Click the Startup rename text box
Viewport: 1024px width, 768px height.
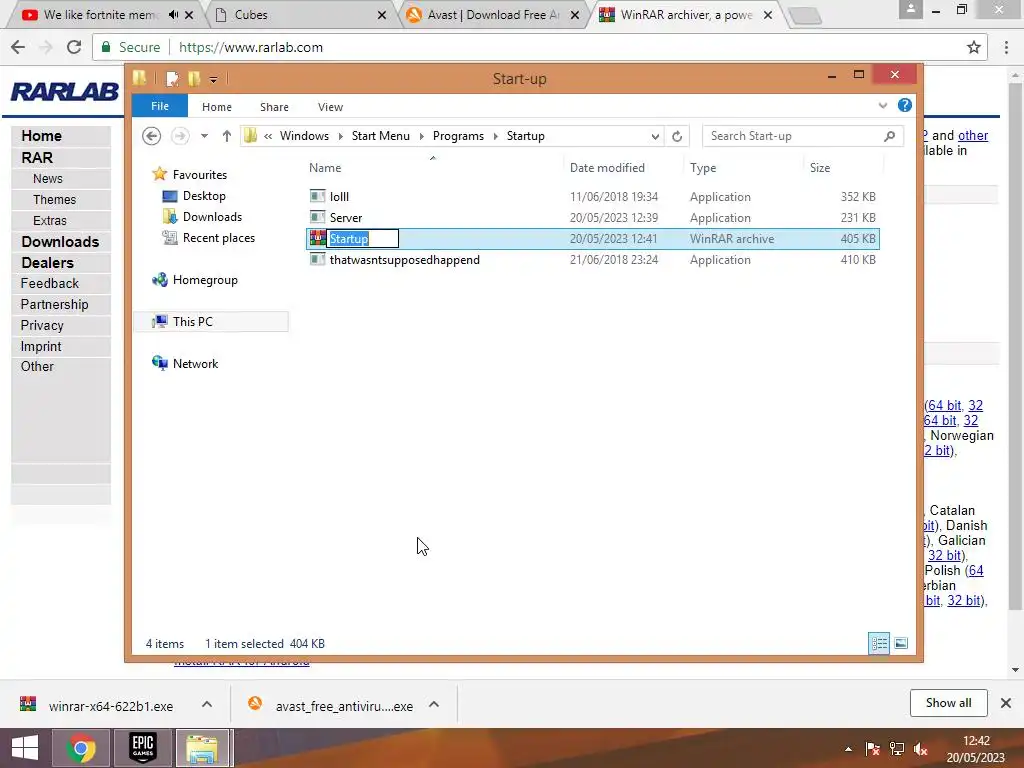point(362,238)
